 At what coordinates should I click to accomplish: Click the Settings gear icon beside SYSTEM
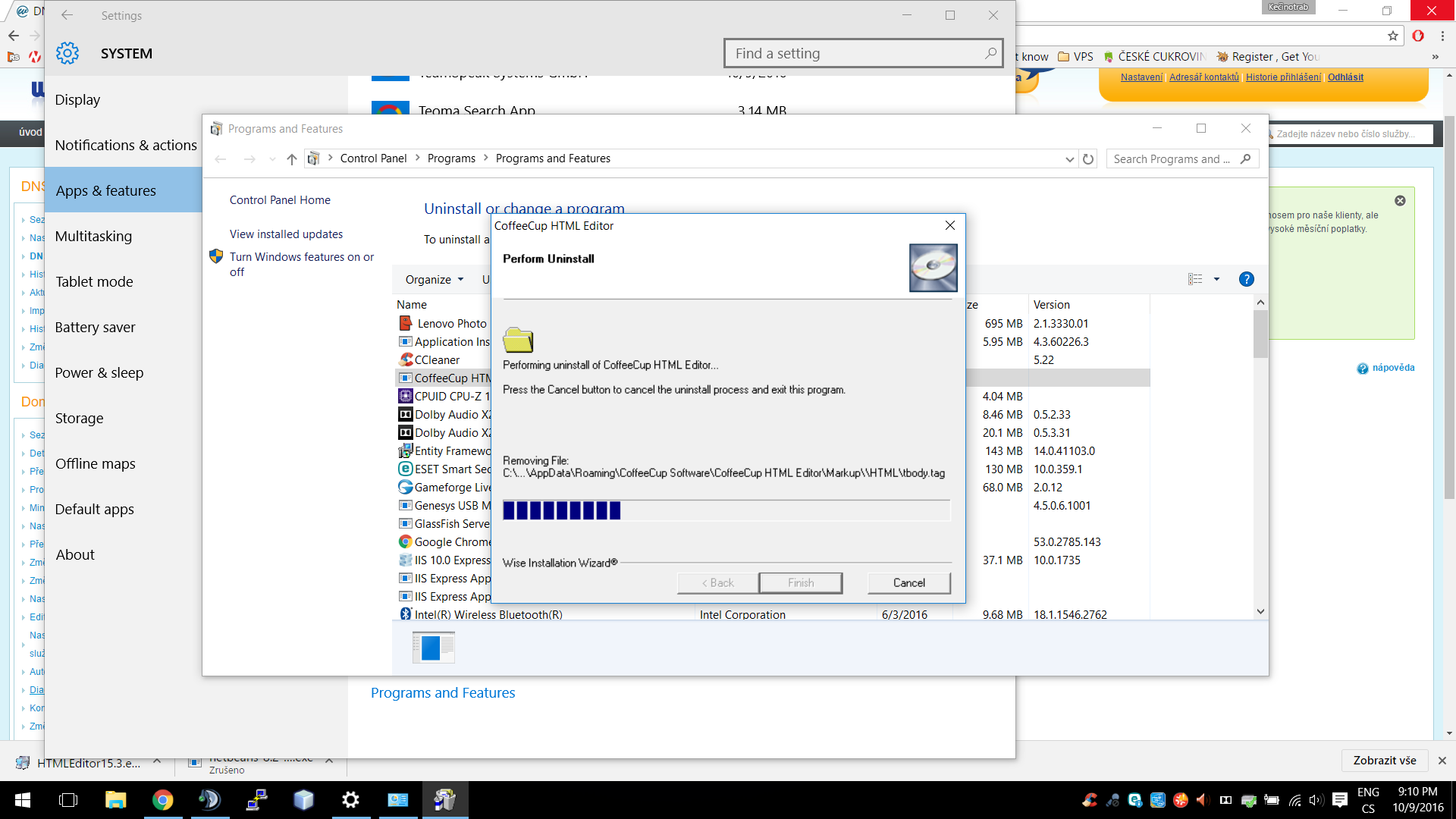(67, 53)
